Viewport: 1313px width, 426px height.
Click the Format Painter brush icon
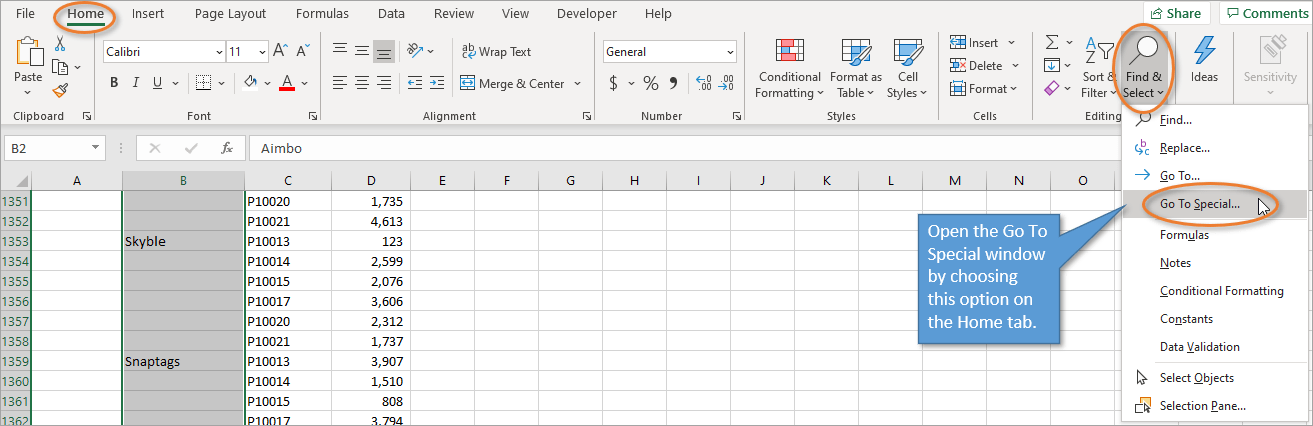pos(60,91)
